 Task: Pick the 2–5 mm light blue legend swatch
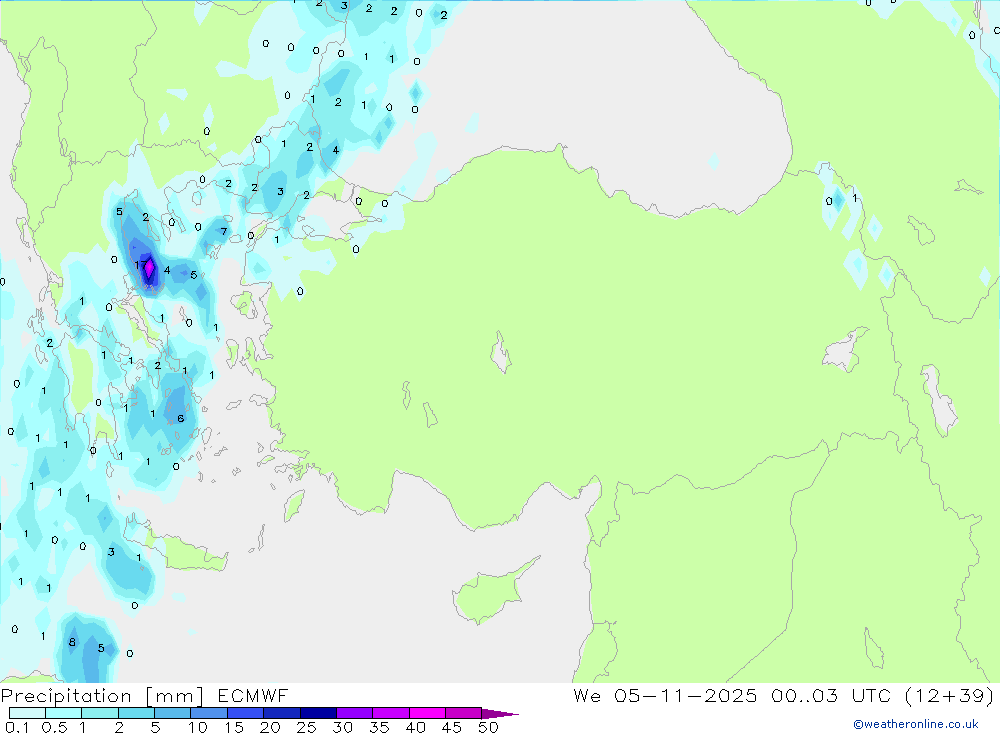click(x=136, y=713)
